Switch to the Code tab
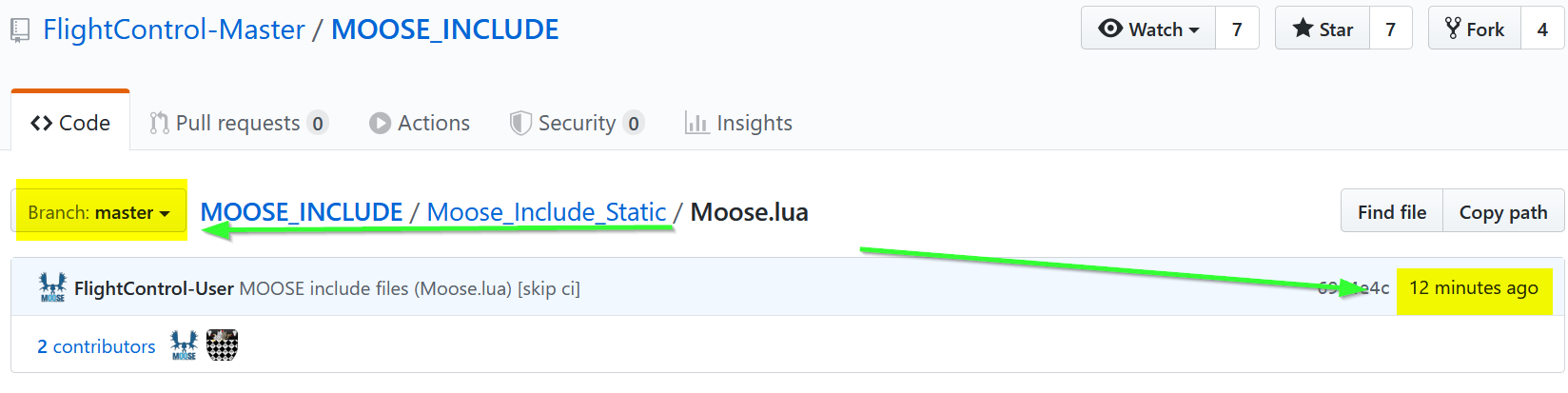The image size is (1568, 393). 70,123
